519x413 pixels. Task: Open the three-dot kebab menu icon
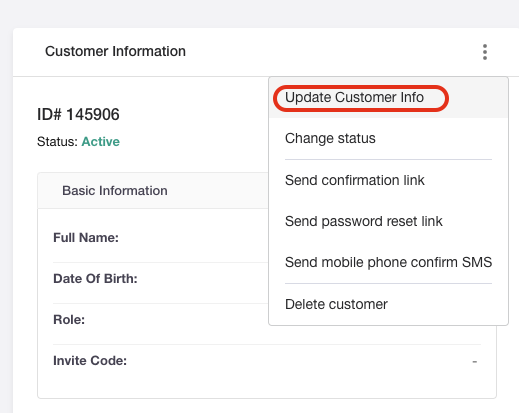485,52
